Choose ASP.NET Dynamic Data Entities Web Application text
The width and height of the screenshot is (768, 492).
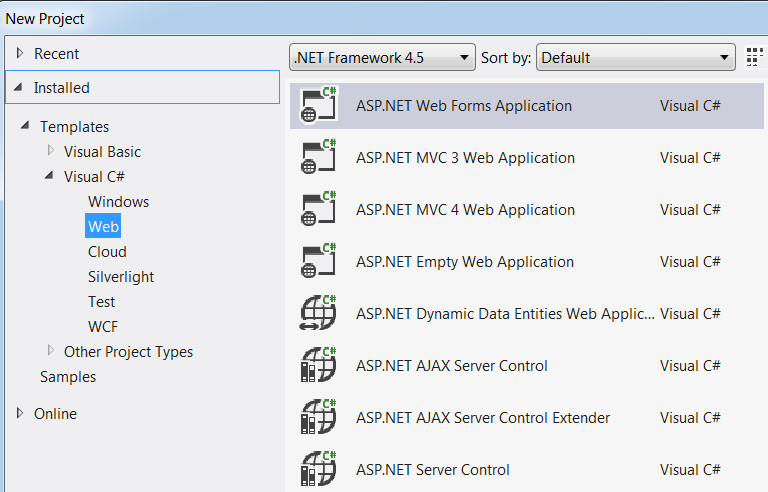[x=505, y=313]
